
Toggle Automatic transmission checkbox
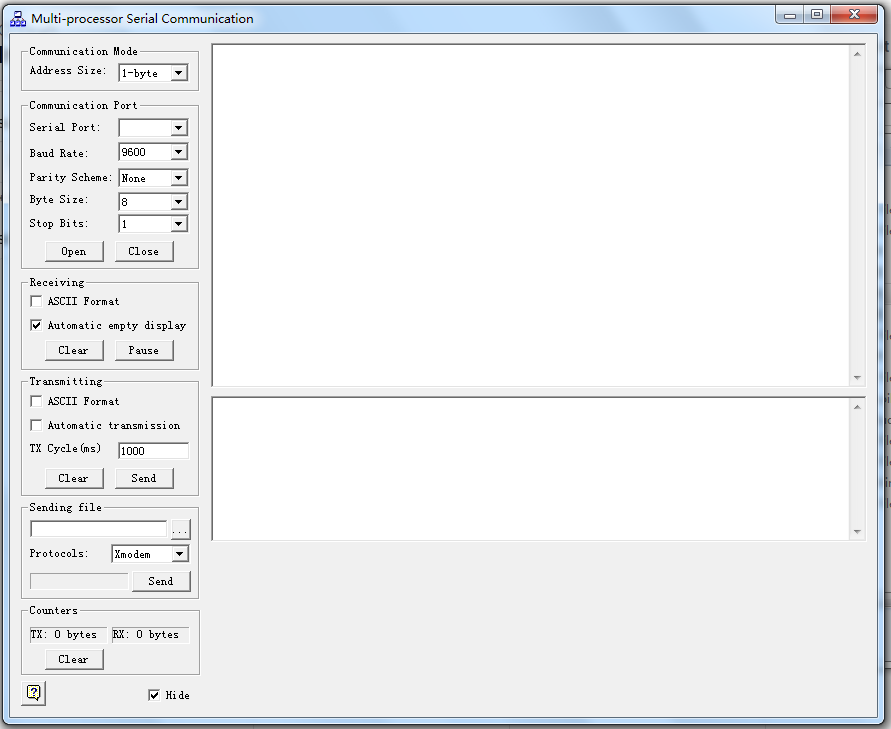coord(37,425)
